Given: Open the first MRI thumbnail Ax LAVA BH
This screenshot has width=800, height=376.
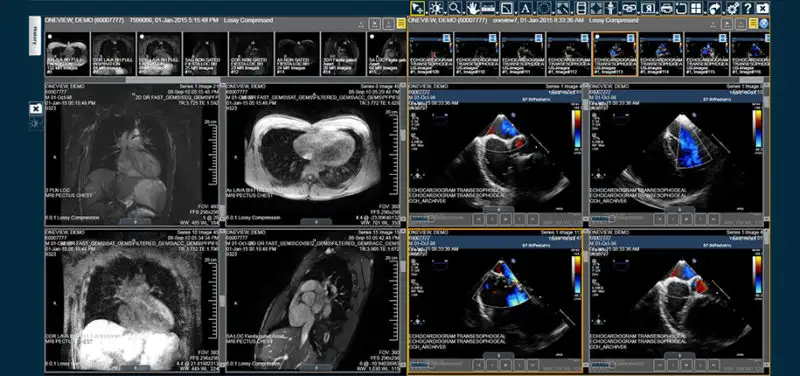Looking at the screenshot, I should coord(67,54).
